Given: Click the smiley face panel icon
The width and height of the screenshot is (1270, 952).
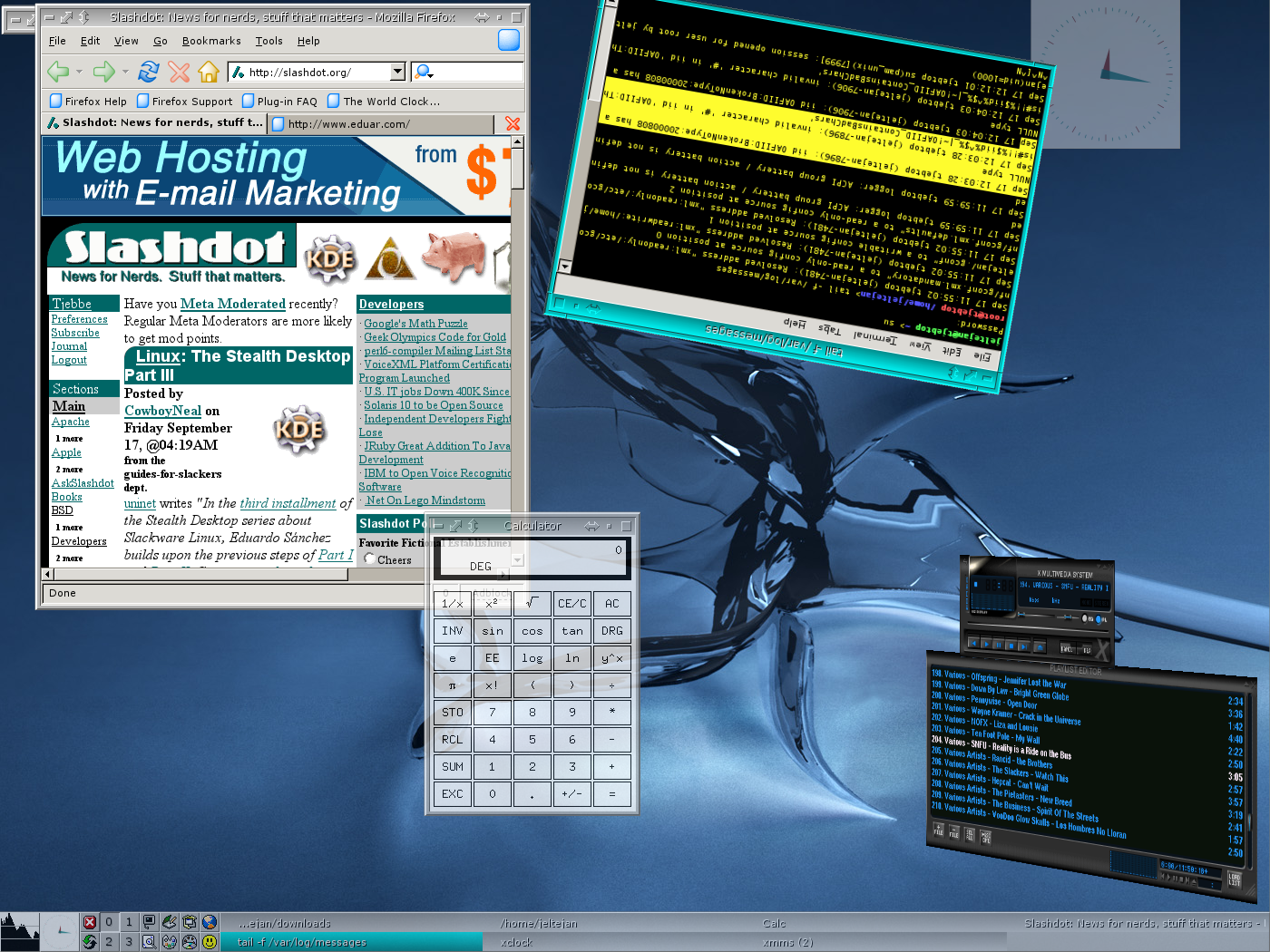Looking at the screenshot, I should 210,942.
